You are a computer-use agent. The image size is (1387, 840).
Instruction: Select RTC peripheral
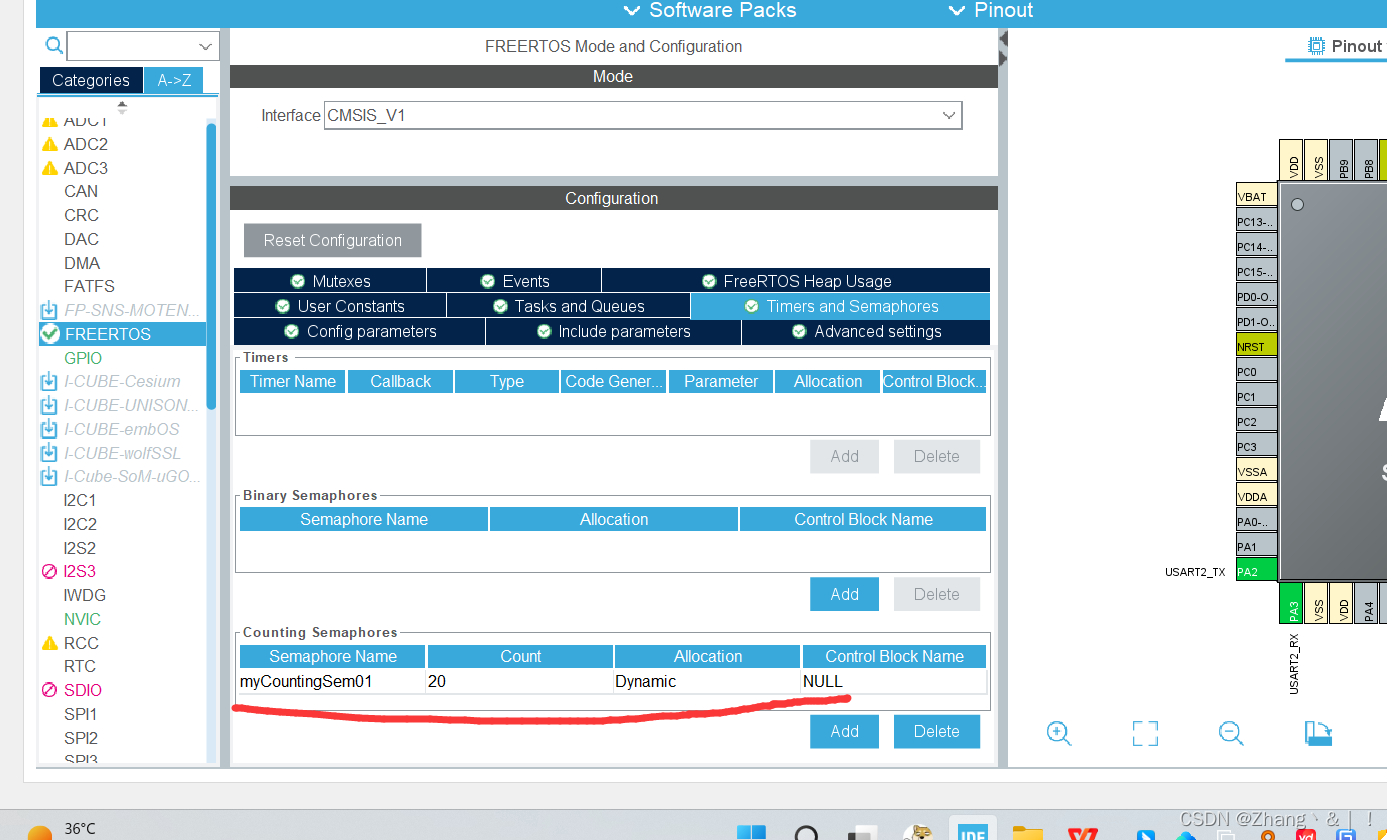(80, 666)
